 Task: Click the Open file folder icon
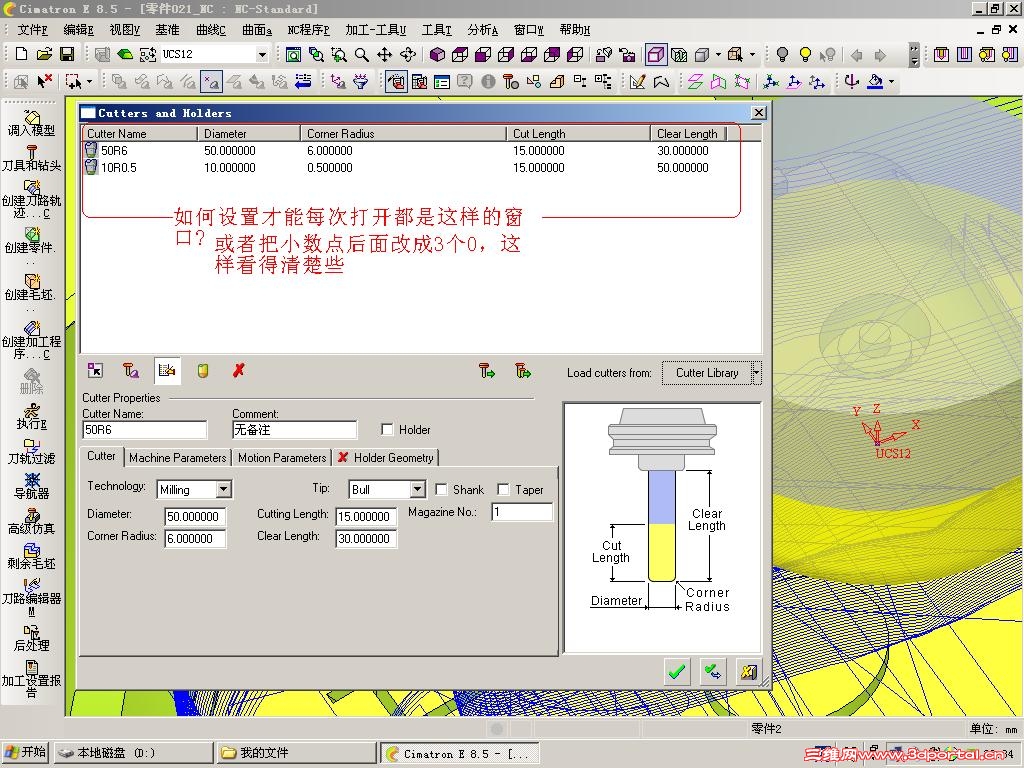44,54
